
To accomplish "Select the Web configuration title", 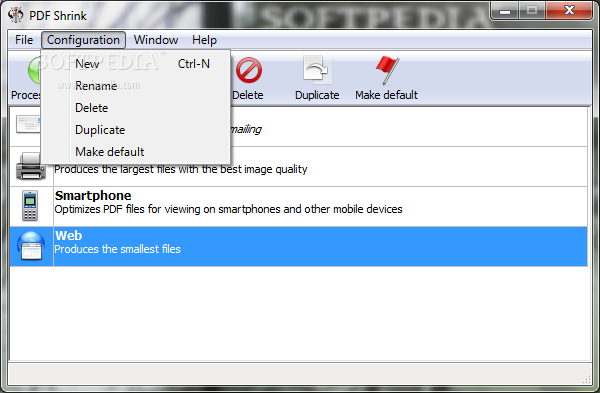I will tap(68, 236).
